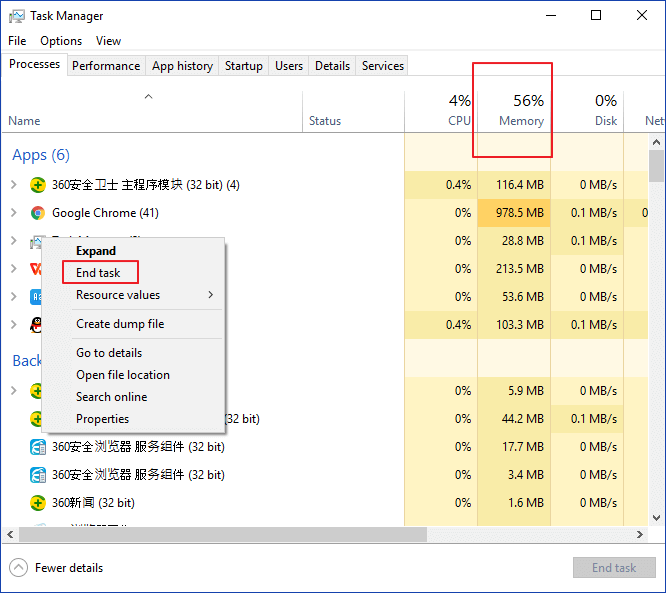Click the QQ penguin icon in Apps

[x=38, y=325]
